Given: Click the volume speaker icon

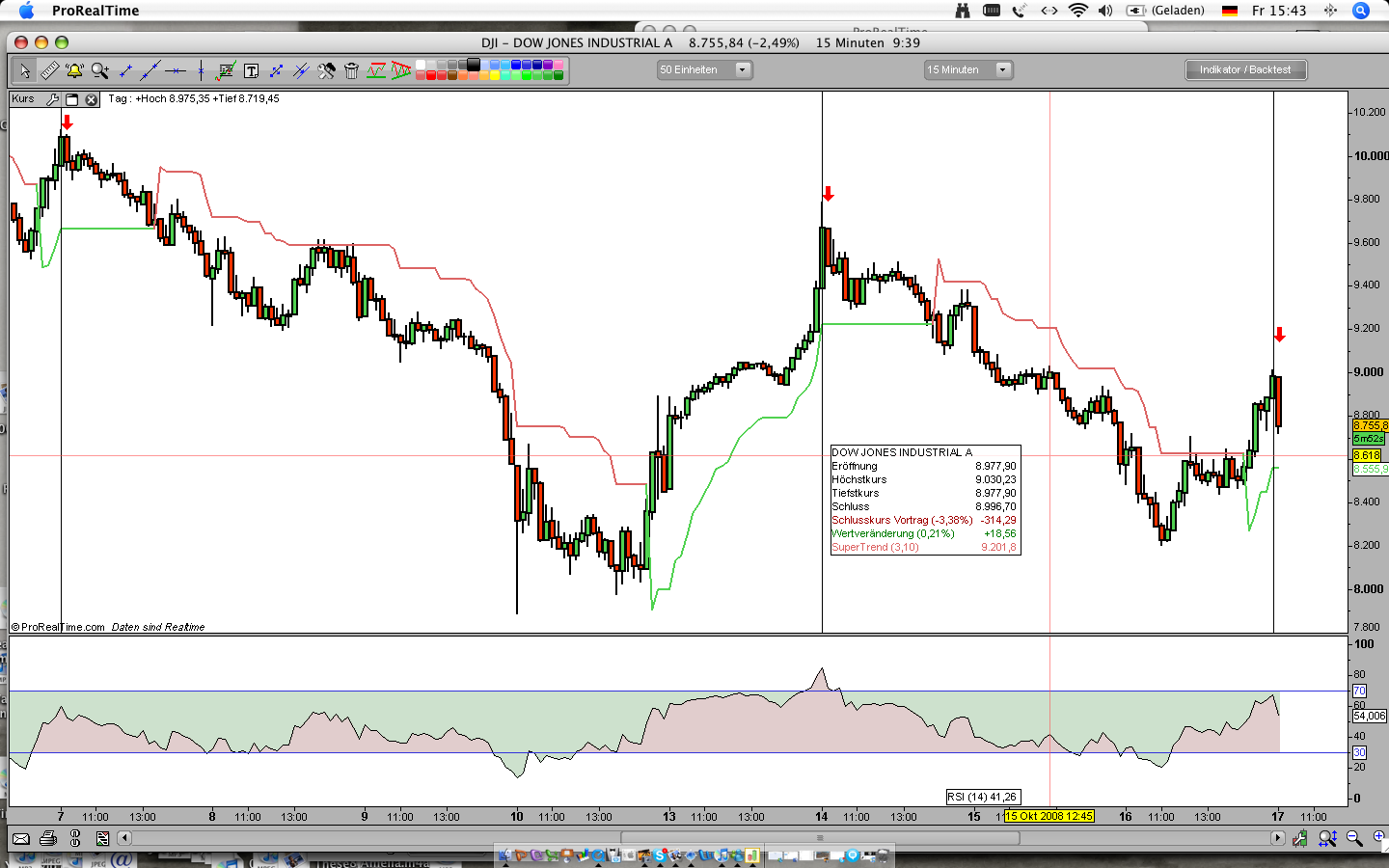Looking at the screenshot, I should [x=1105, y=11].
